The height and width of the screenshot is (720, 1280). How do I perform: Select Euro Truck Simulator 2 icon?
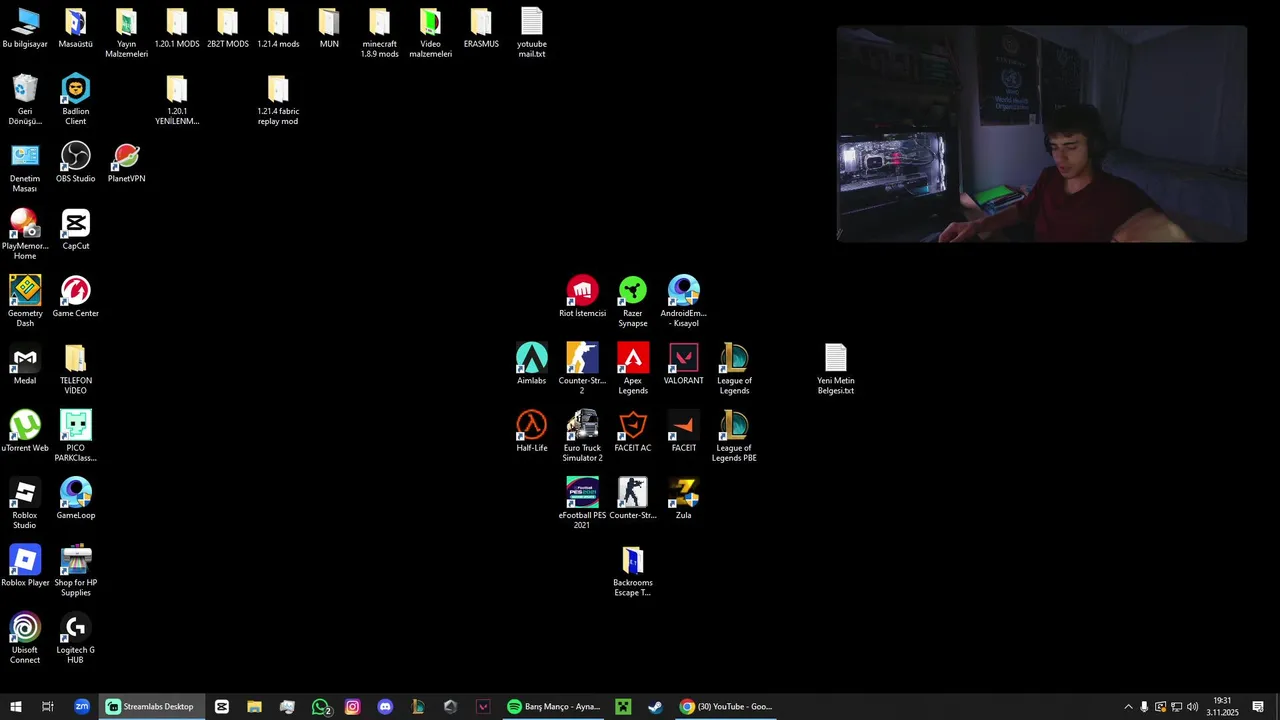pyautogui.click(x=582, y=436)
